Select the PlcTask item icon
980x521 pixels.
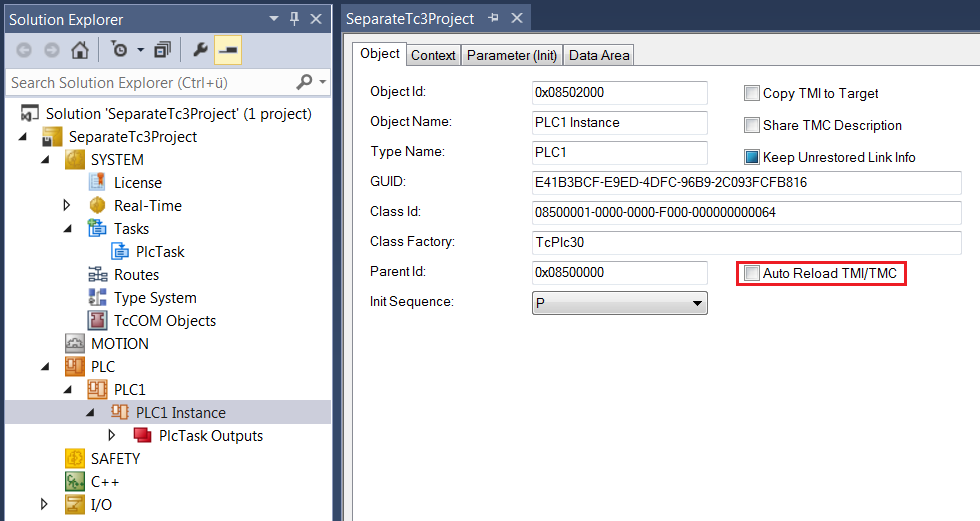(x=120, y=252)
